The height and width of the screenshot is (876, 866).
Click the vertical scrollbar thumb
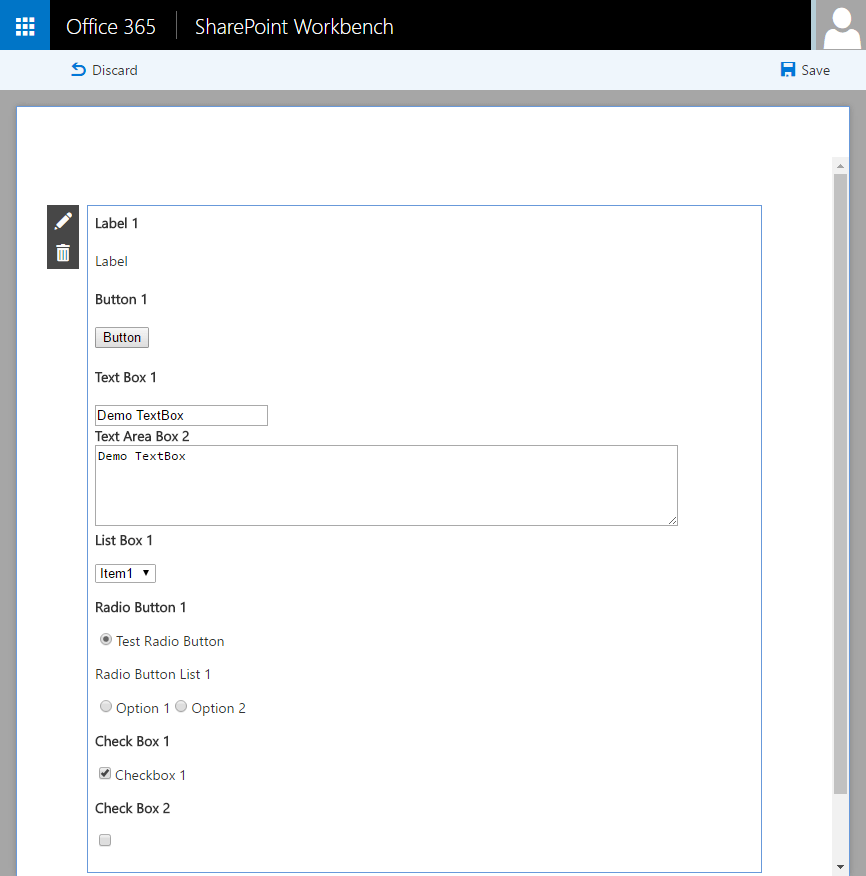tap(840, 484)
